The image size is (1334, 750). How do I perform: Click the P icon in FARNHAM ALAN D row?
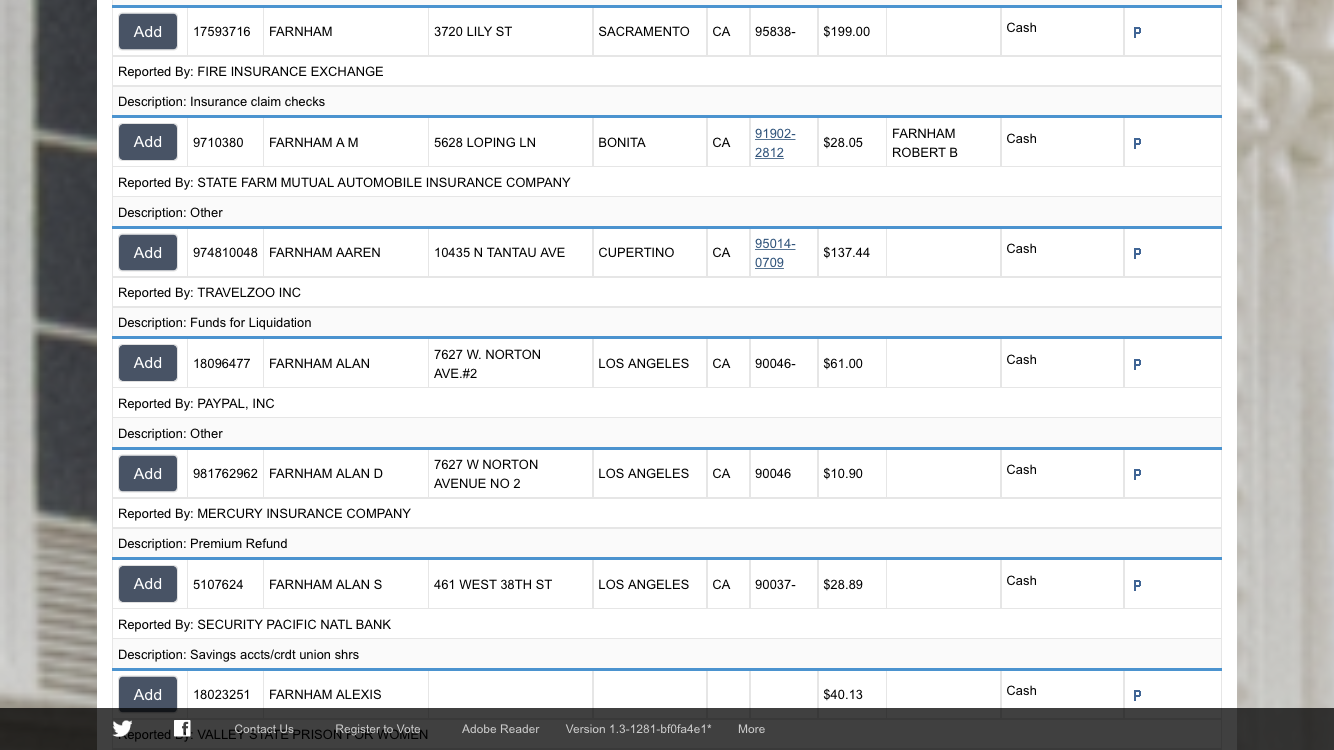click(1137, 474)
